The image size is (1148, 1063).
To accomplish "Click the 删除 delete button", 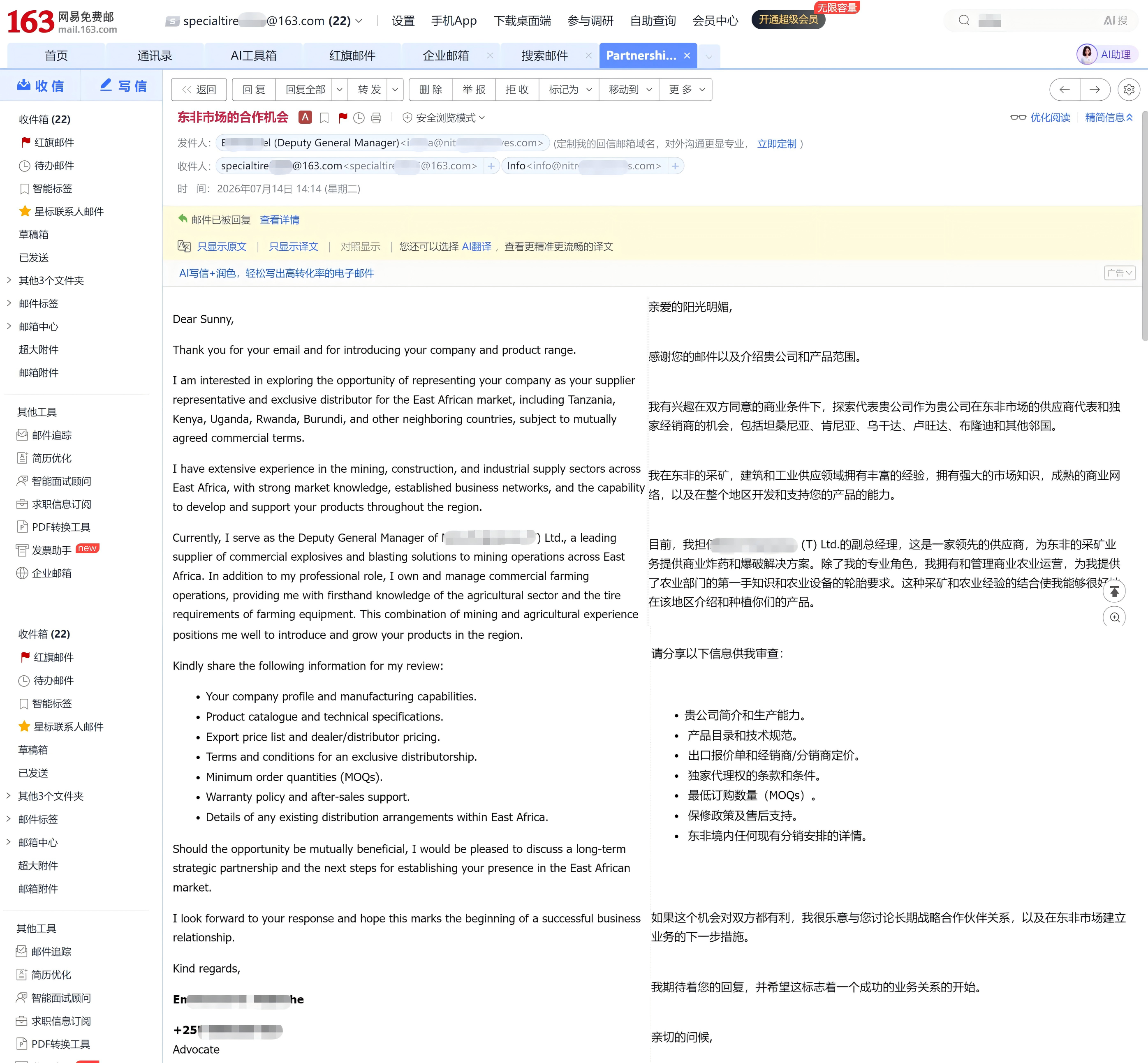I will 430,90.
